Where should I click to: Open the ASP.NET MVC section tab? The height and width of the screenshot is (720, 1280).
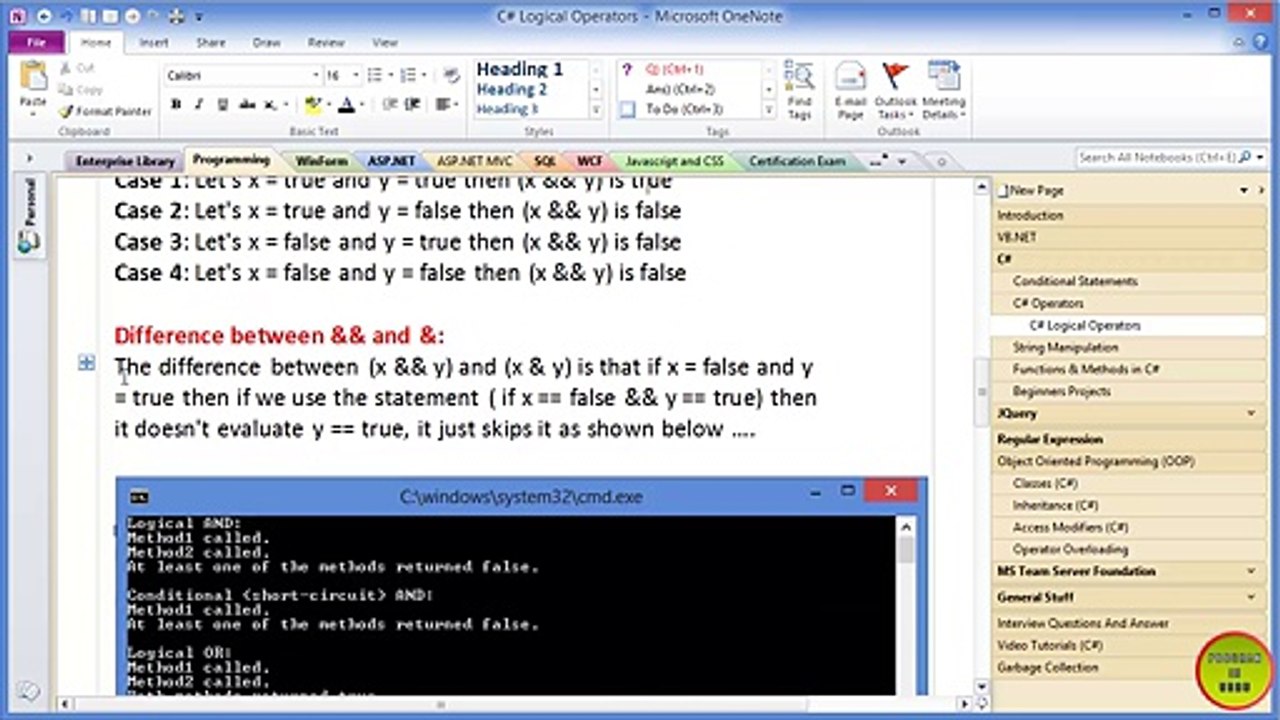(x=474, y=161)
